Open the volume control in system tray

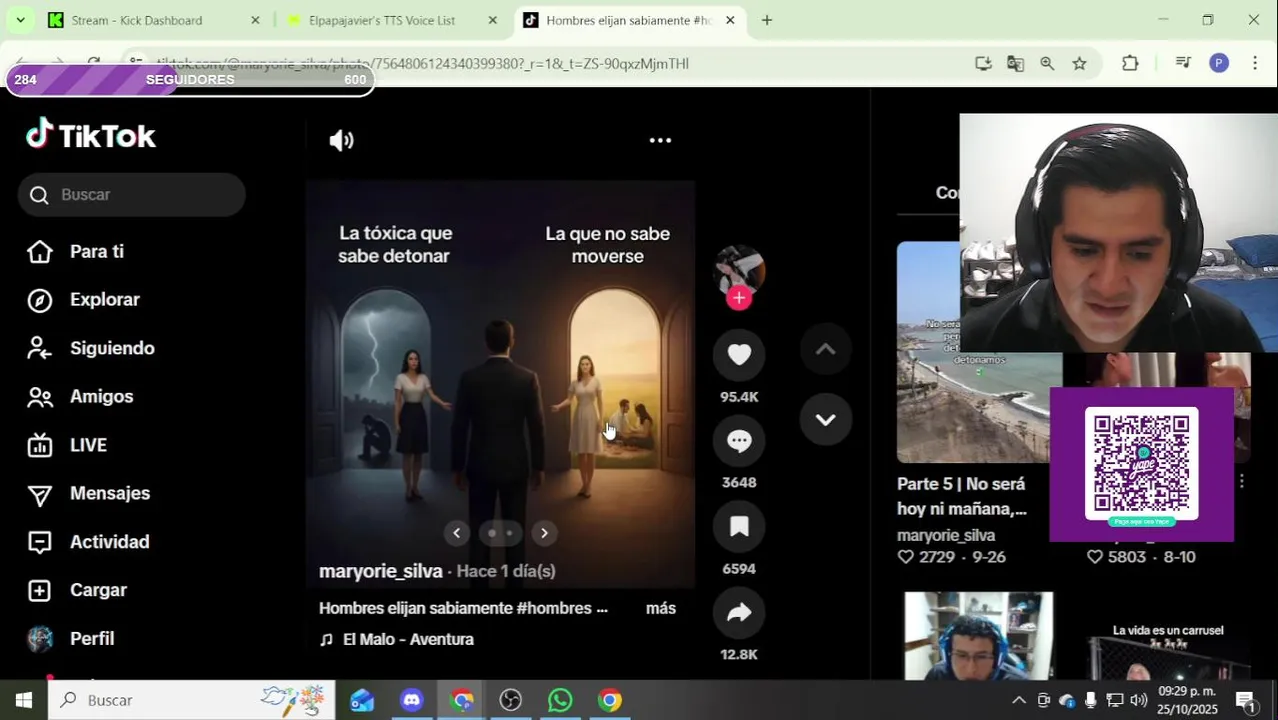[1138, 700]
